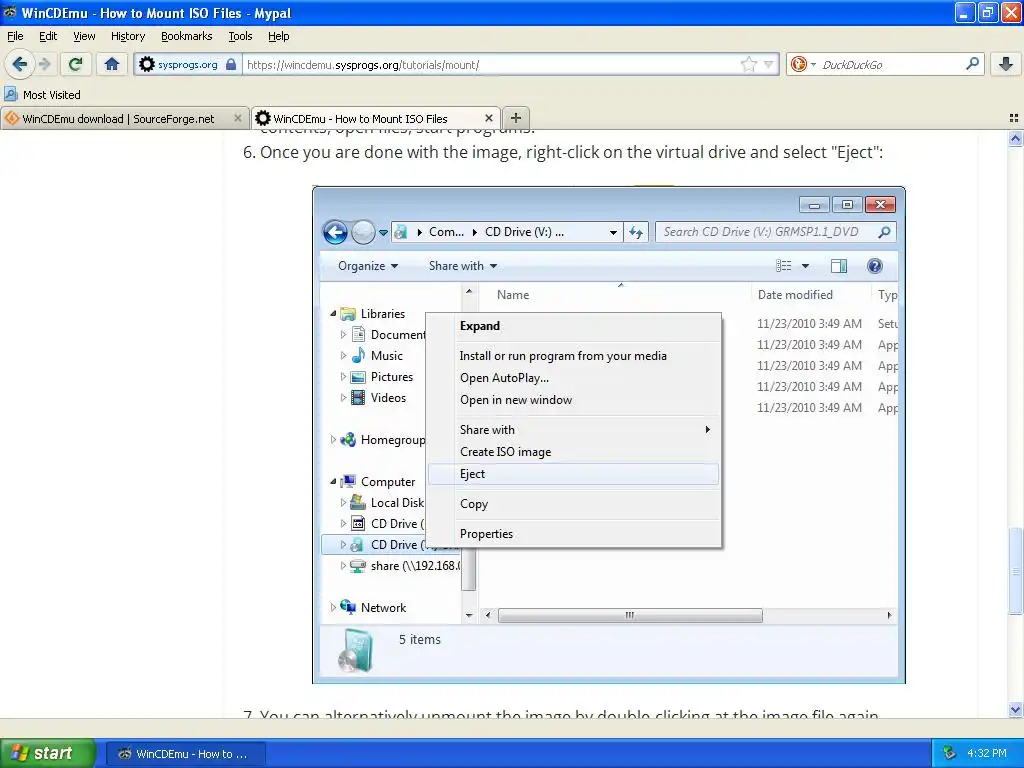Screen dimensions: 1024x768
Task: Click the Network icon in the pictured tree
Action: click(x=348, y=607)
